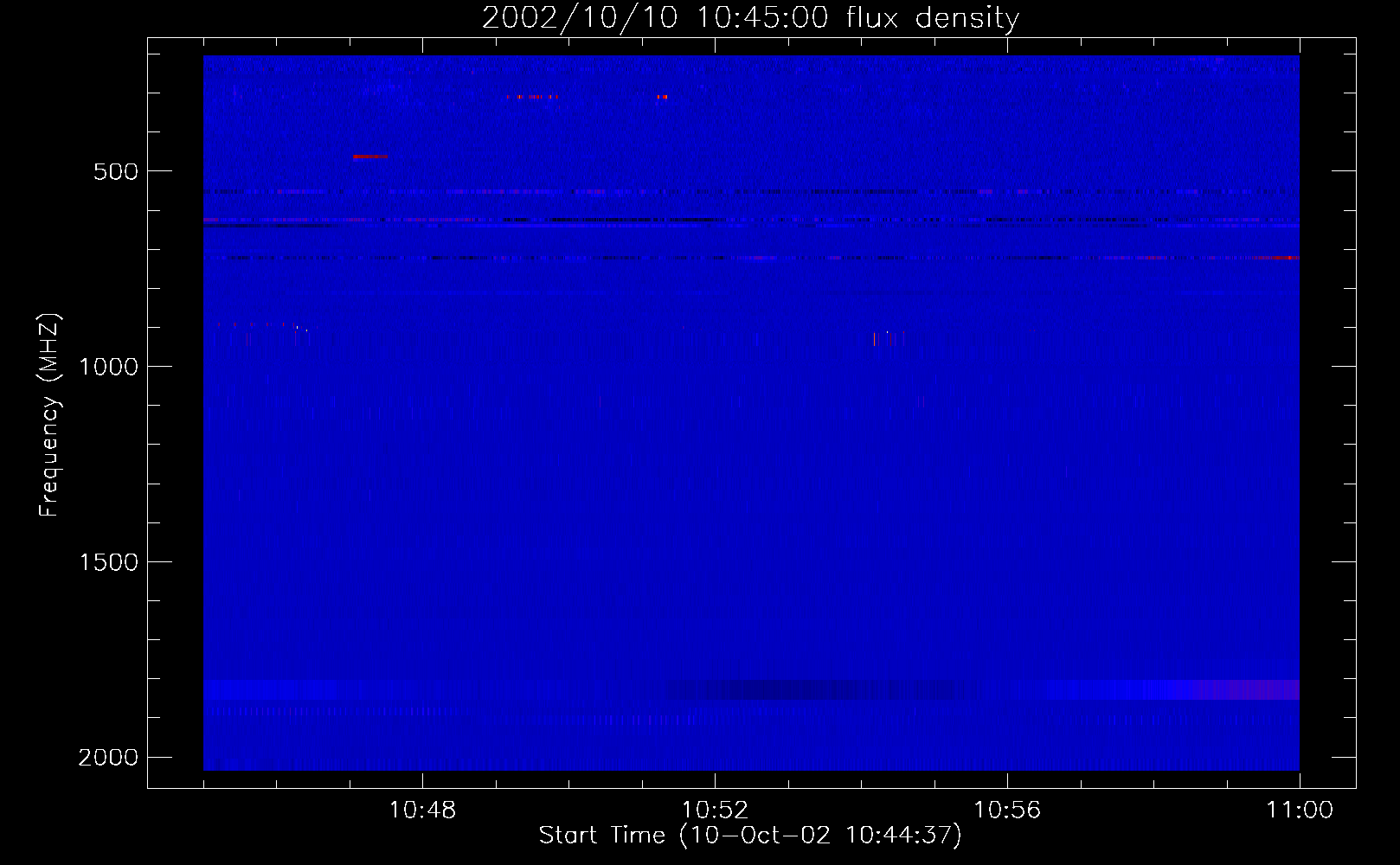Image resolution: width=1400 pixels, height=865 pixels.
Task: Click the 10:52 time tick label
Action: 715,811
